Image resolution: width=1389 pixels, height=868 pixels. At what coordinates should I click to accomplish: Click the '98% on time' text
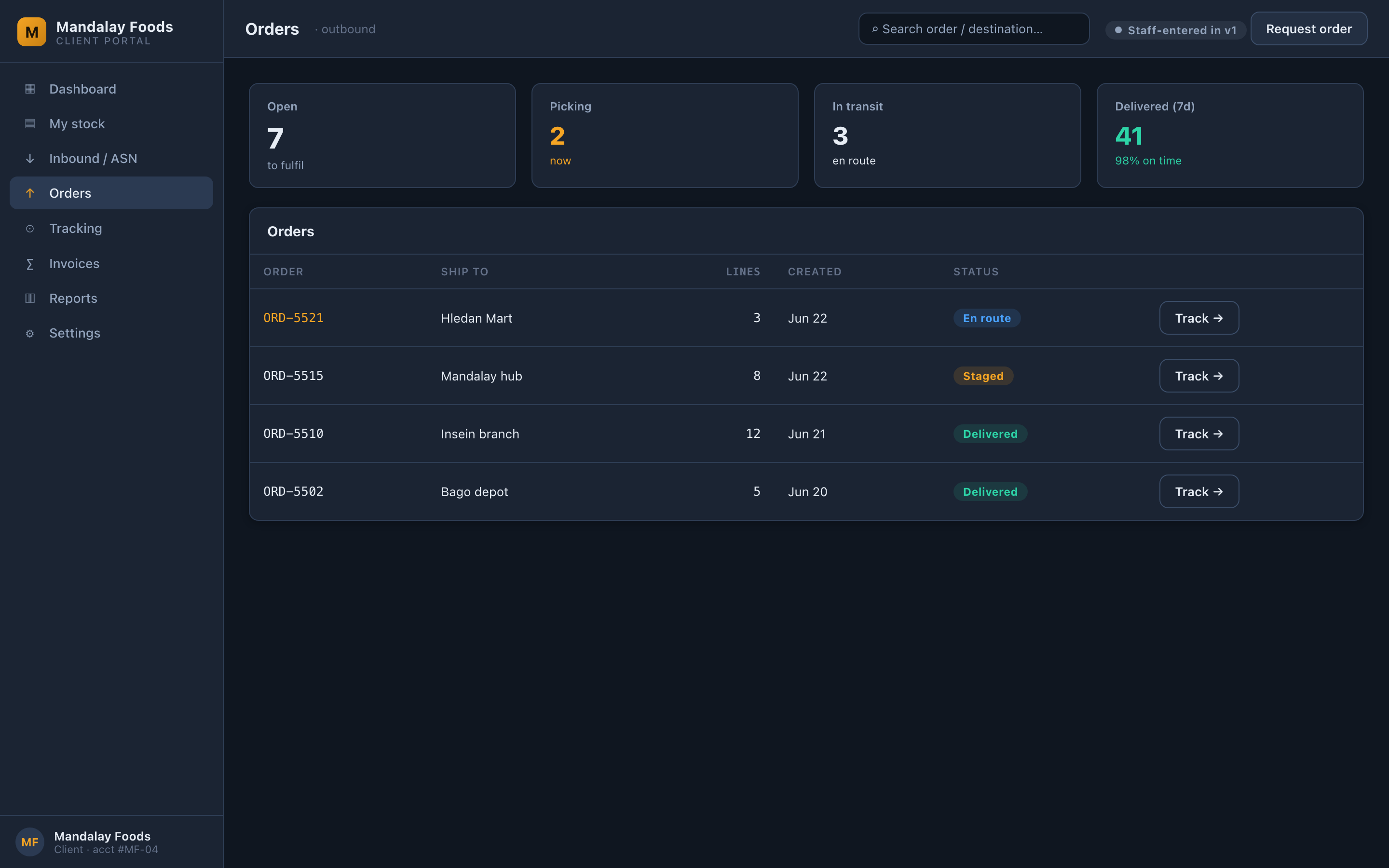click(x=1148, y=161)
